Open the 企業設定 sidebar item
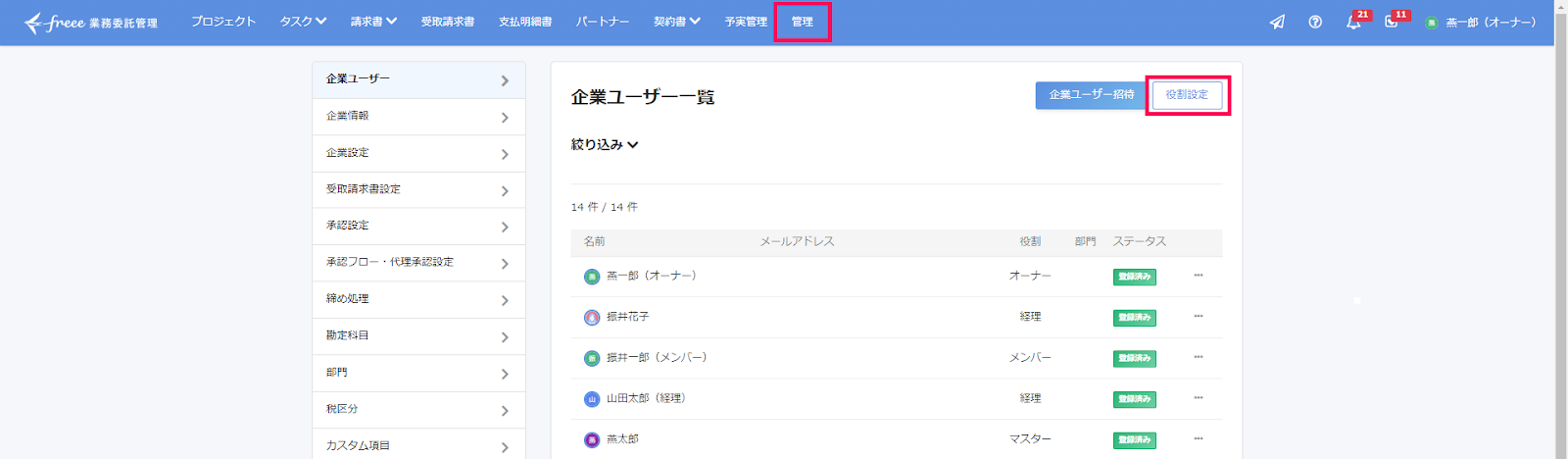This screenshot has height=459, width=1568. [418, 153]
